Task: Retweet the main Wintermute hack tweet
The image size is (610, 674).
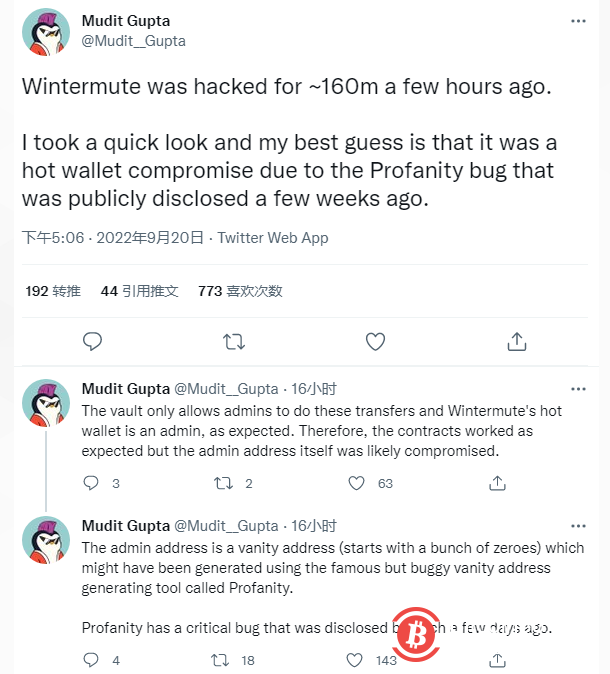Action: [234, 341]
